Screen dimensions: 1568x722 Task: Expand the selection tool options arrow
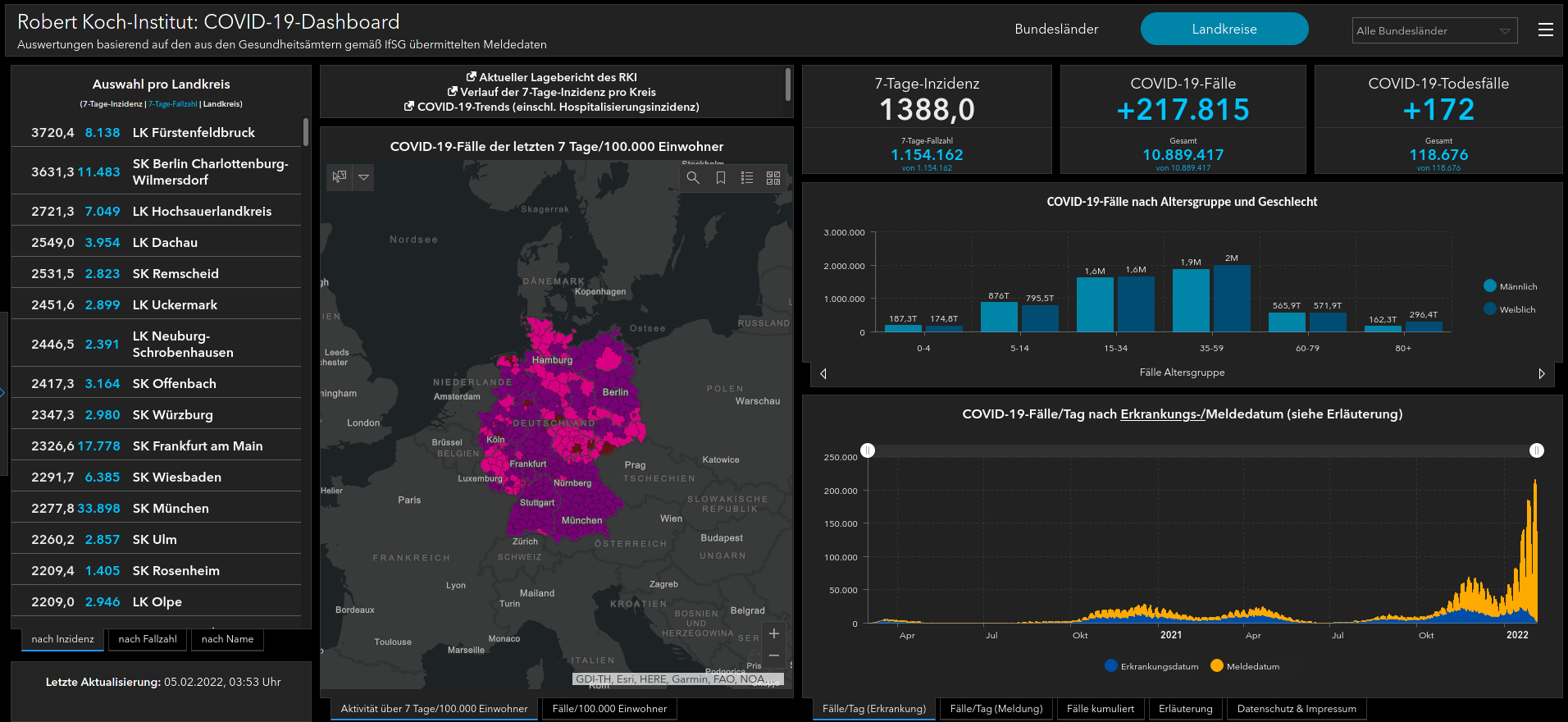[x=363, y=177]
